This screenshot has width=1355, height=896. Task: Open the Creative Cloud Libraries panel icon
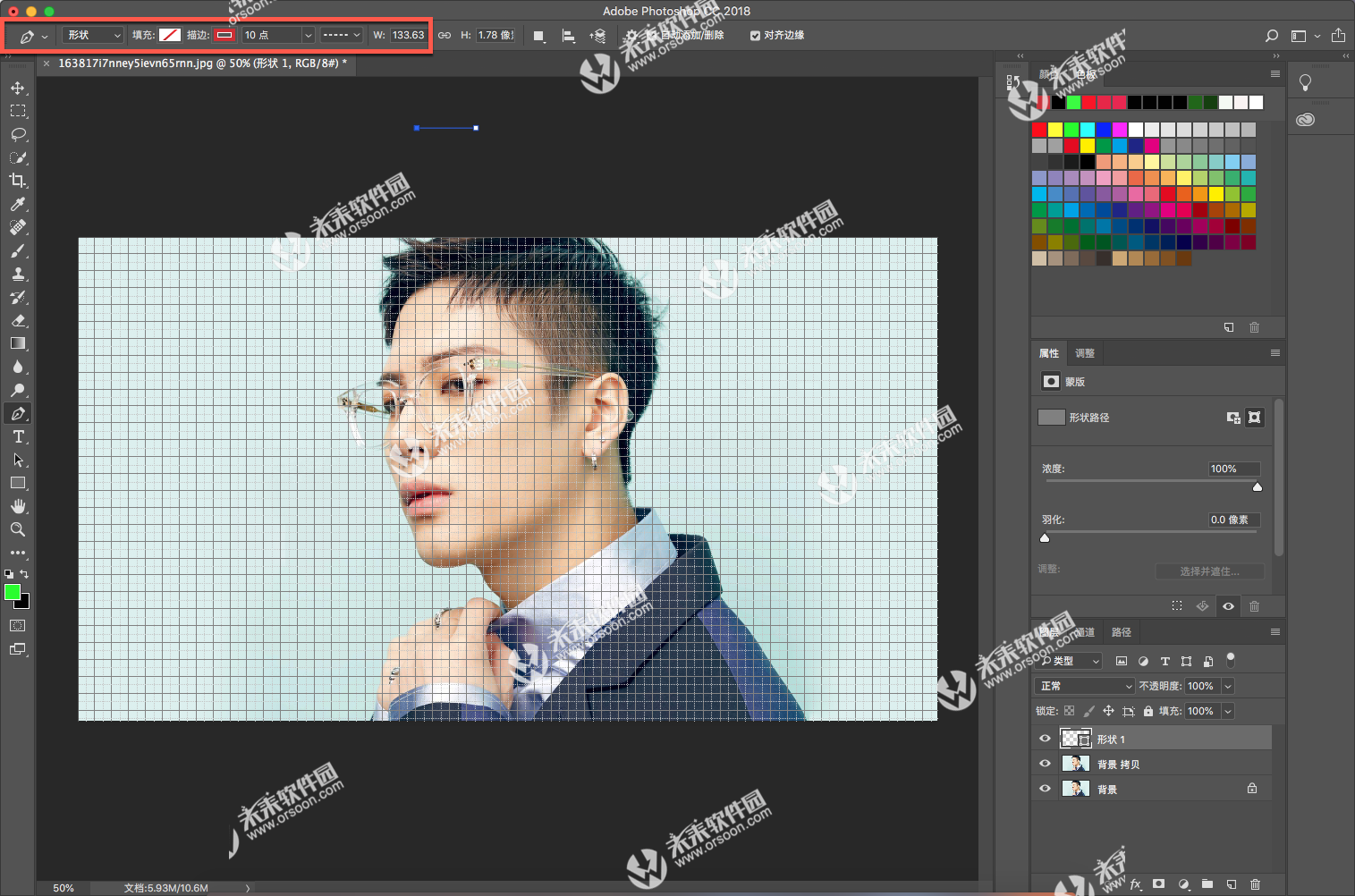coord(1306,120)
